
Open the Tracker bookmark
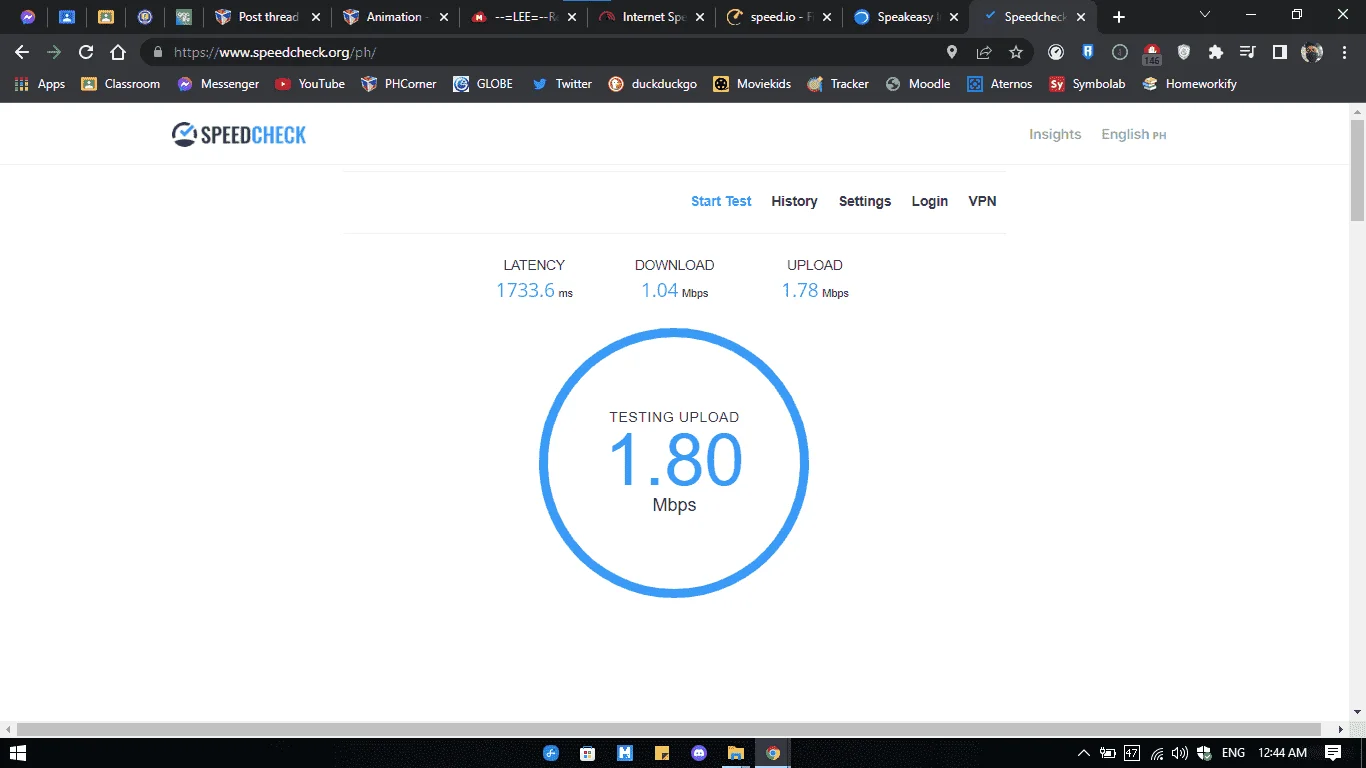[838, 84]
